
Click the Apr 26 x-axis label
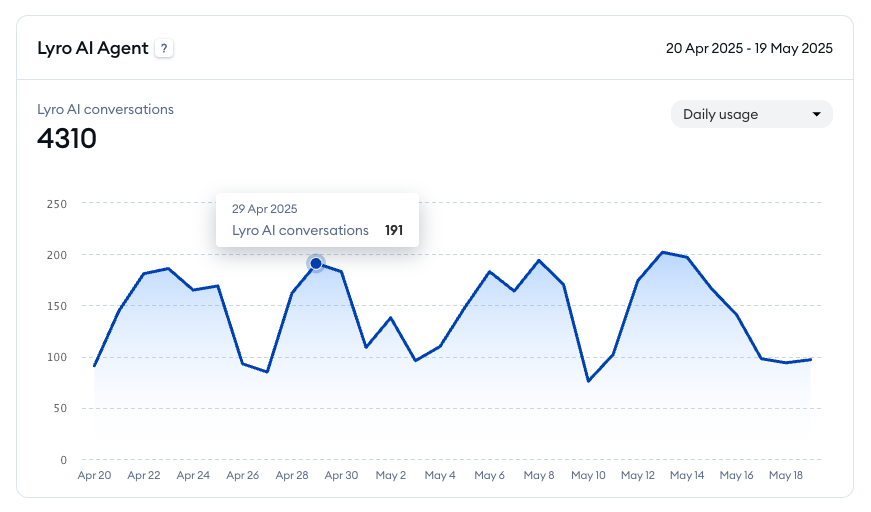[x=243, y=475]
